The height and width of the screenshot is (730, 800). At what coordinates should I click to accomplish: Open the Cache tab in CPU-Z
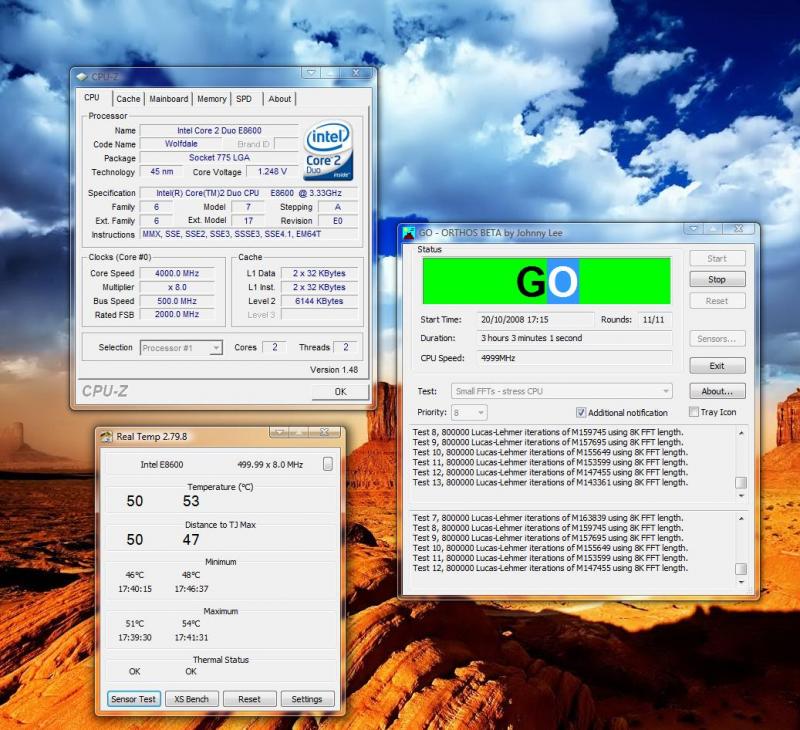tap(128, 98)
